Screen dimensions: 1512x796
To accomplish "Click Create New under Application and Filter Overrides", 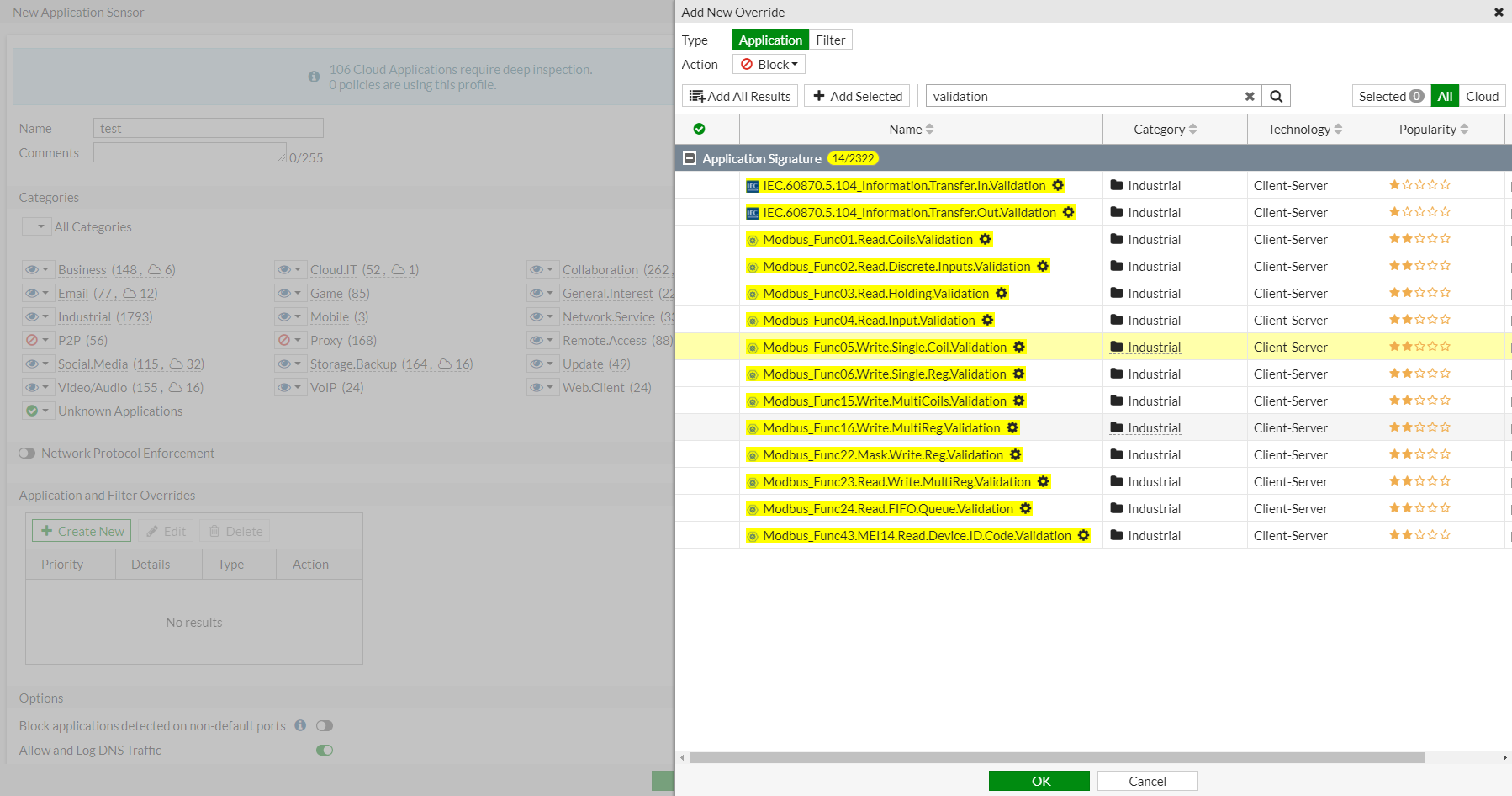I will click(81, 531).
